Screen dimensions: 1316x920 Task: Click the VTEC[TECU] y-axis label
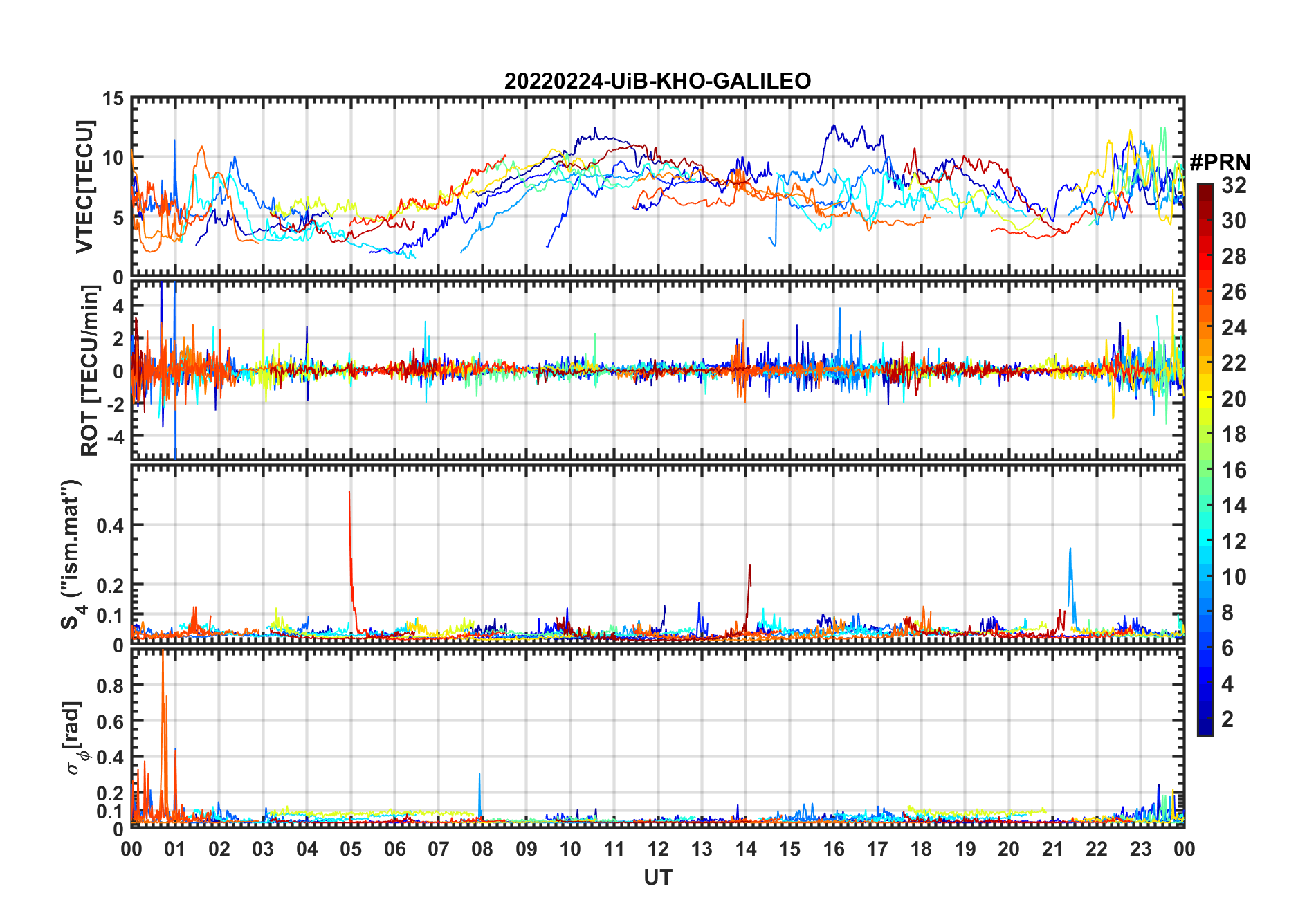pos(84,187)
